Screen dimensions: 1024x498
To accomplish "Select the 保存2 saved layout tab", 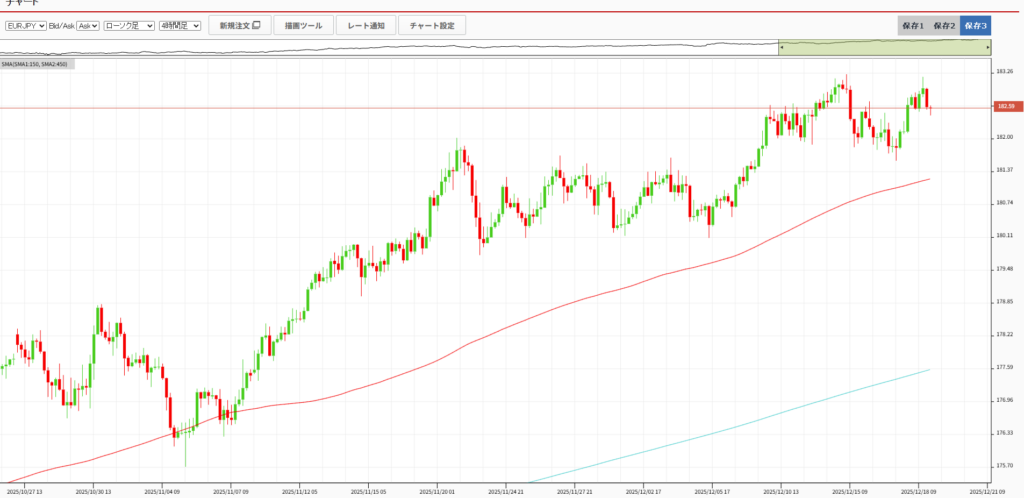I will (x=944, y=25).
